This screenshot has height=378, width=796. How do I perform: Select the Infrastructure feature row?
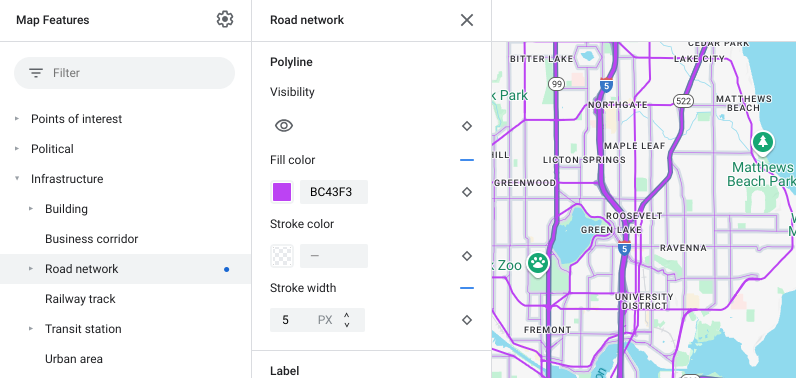pyautogui.click(x=125, y=179)
